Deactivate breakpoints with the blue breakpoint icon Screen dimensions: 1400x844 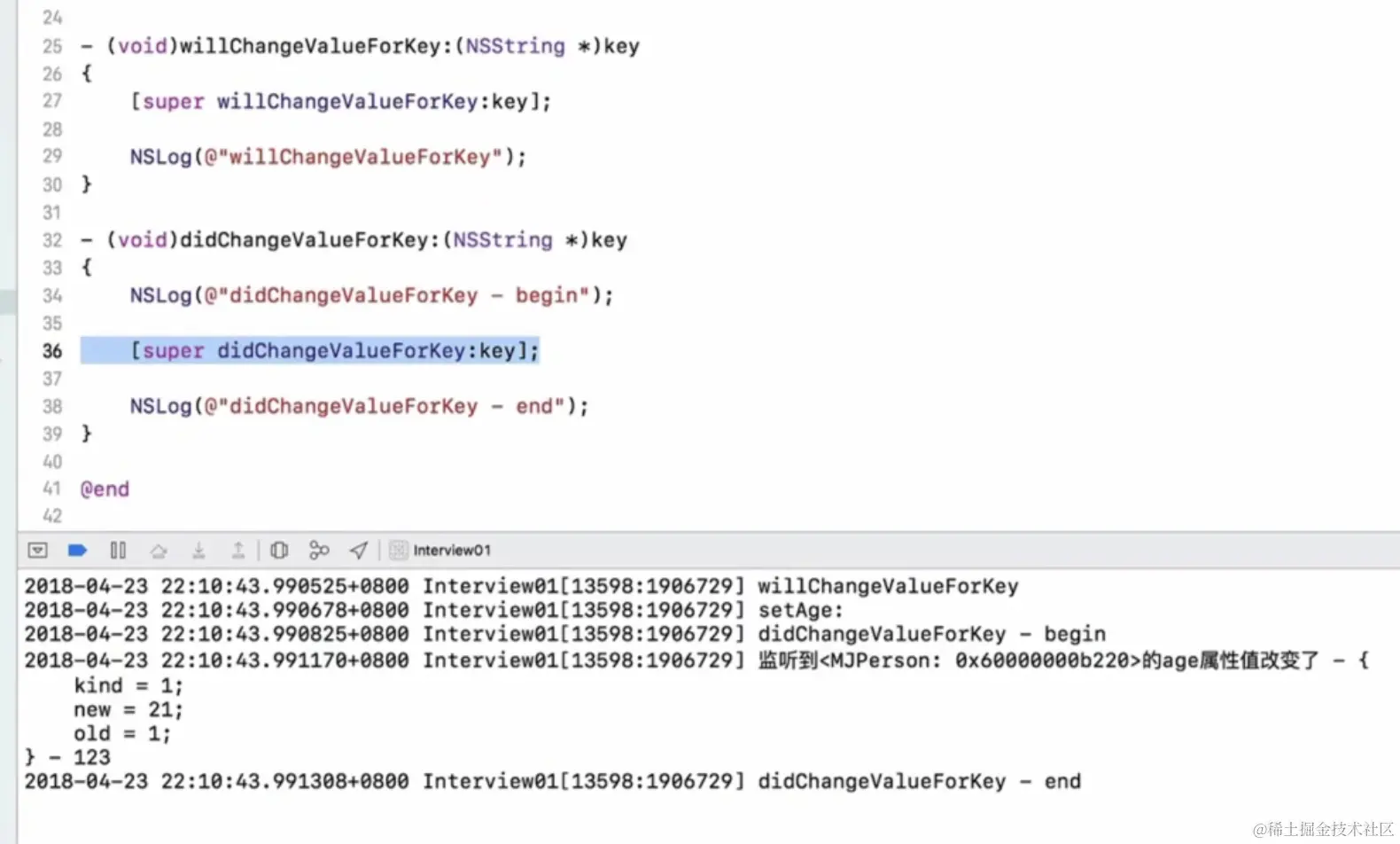[x=77, y=551]
